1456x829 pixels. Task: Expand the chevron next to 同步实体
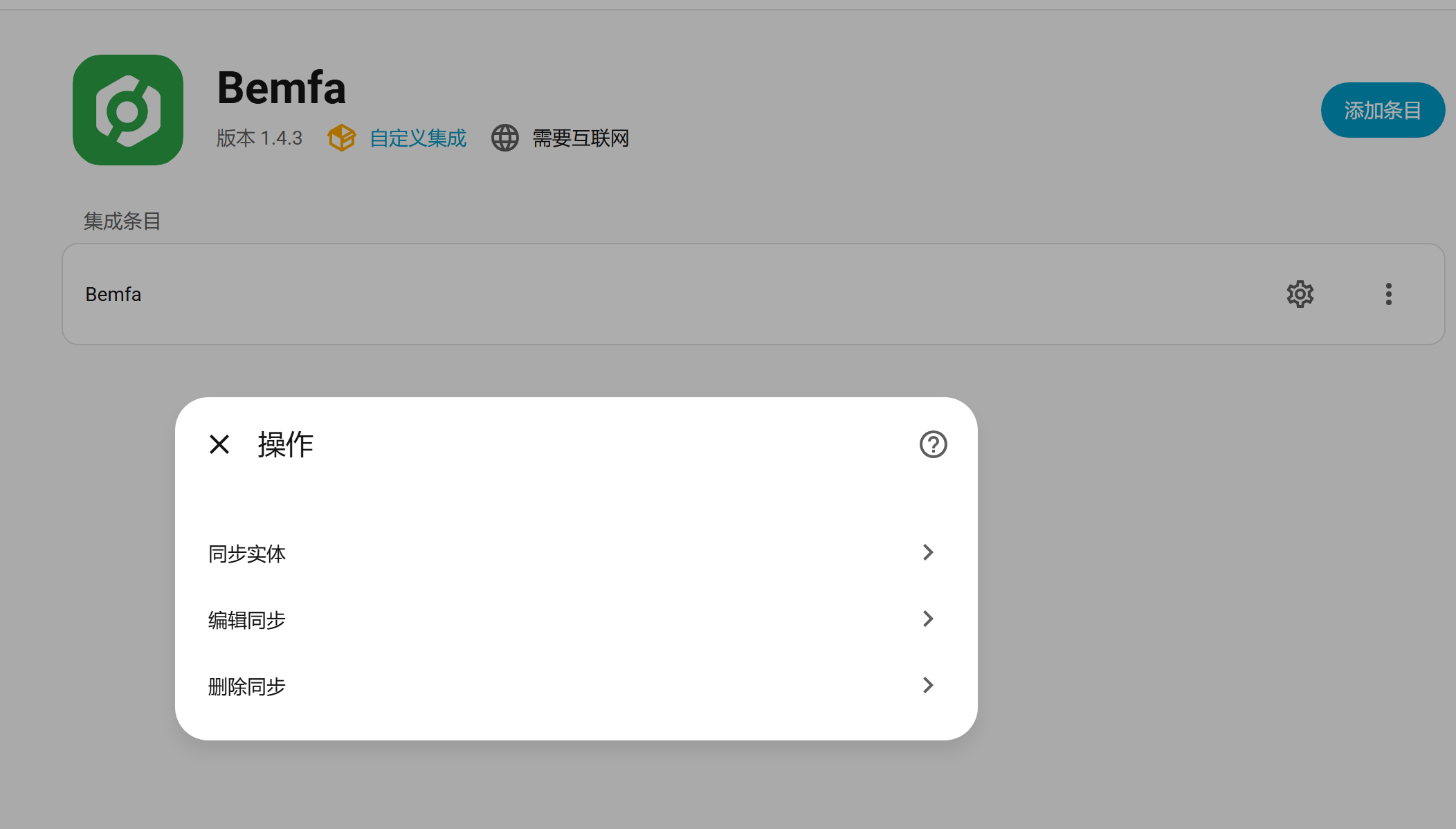(929, 552)
